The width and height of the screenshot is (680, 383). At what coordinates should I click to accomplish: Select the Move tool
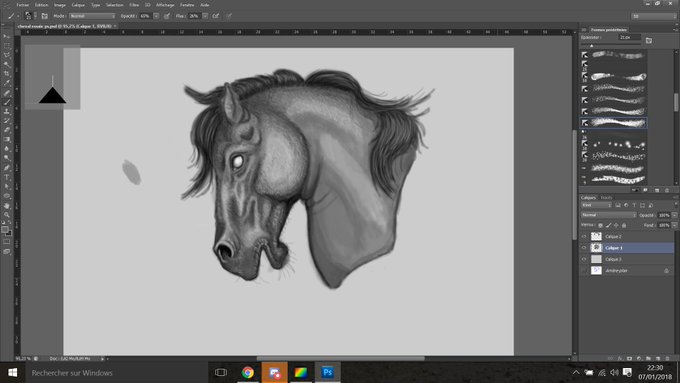(7, 36)
